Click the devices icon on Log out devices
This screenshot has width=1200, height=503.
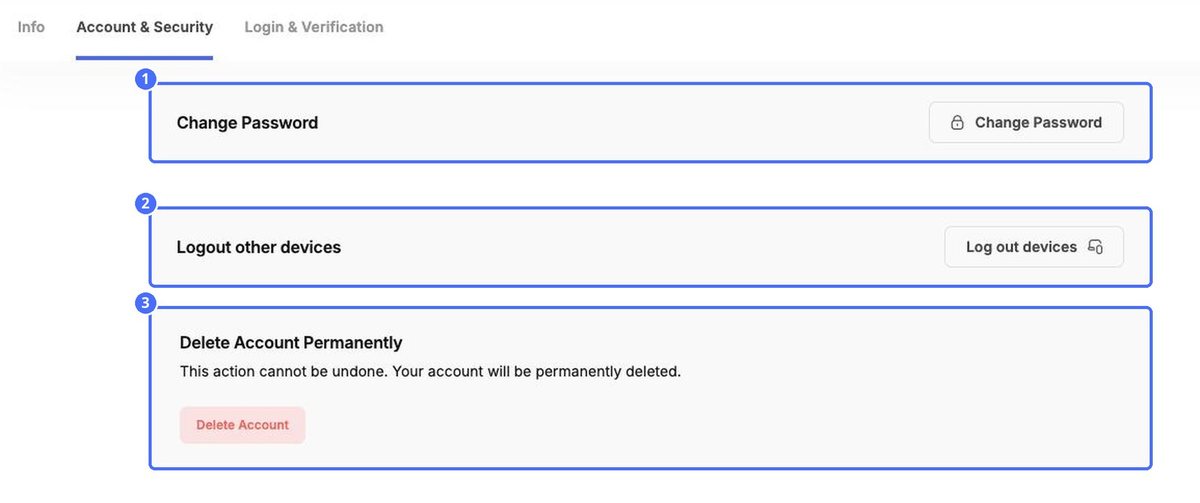coord(1095,247)
